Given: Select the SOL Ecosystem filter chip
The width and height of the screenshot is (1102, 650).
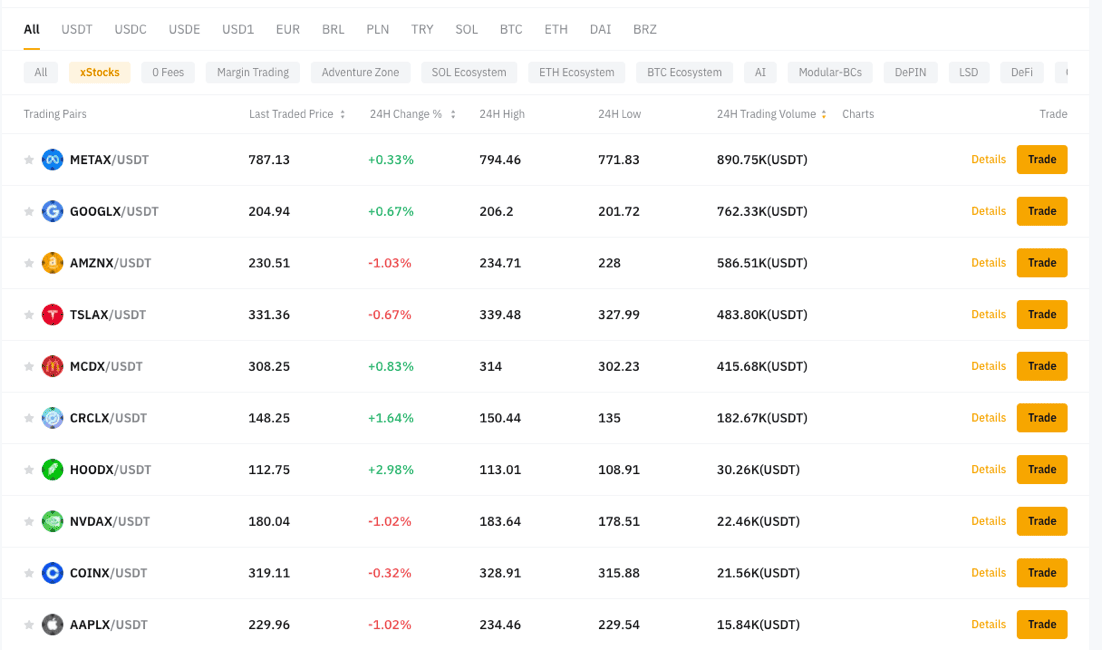Looking at the screenshot, I should pos(469,72).
